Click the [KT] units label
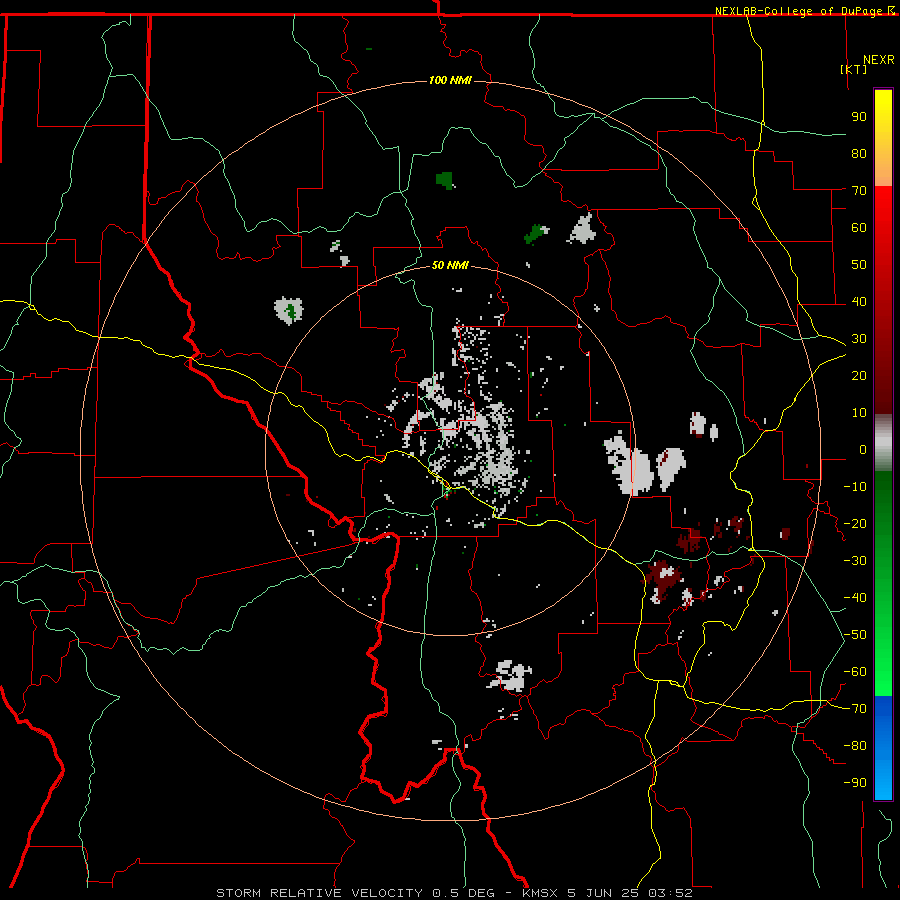The width and height of the screenshot is (900, 900). [x=854, y=69]
